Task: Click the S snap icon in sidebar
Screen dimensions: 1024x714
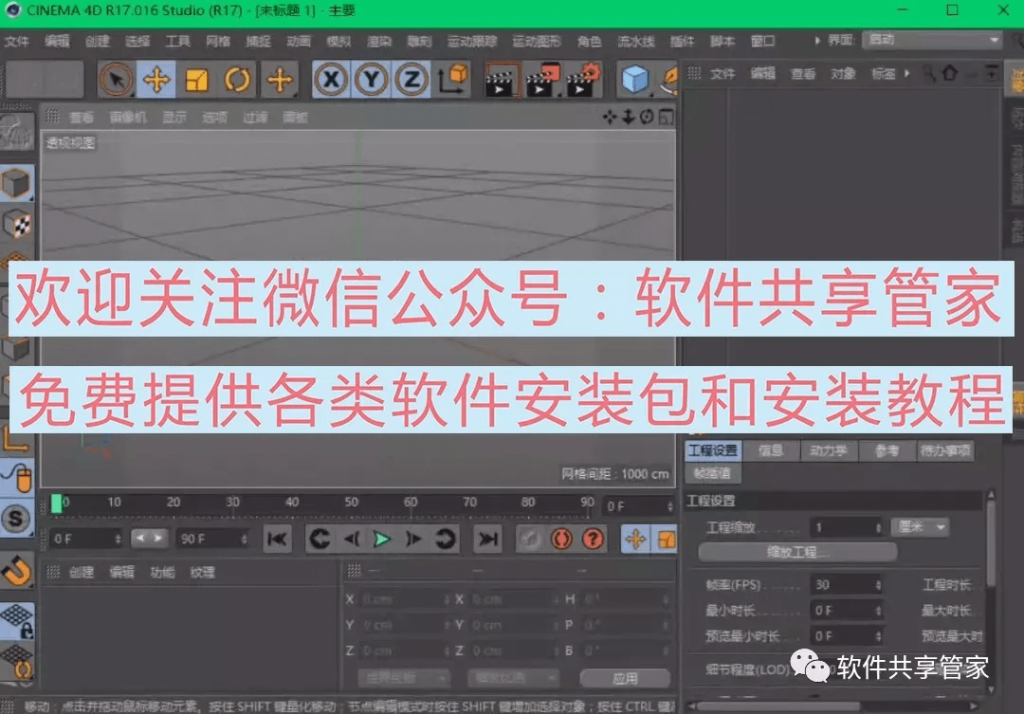Action: click(16, 519)
